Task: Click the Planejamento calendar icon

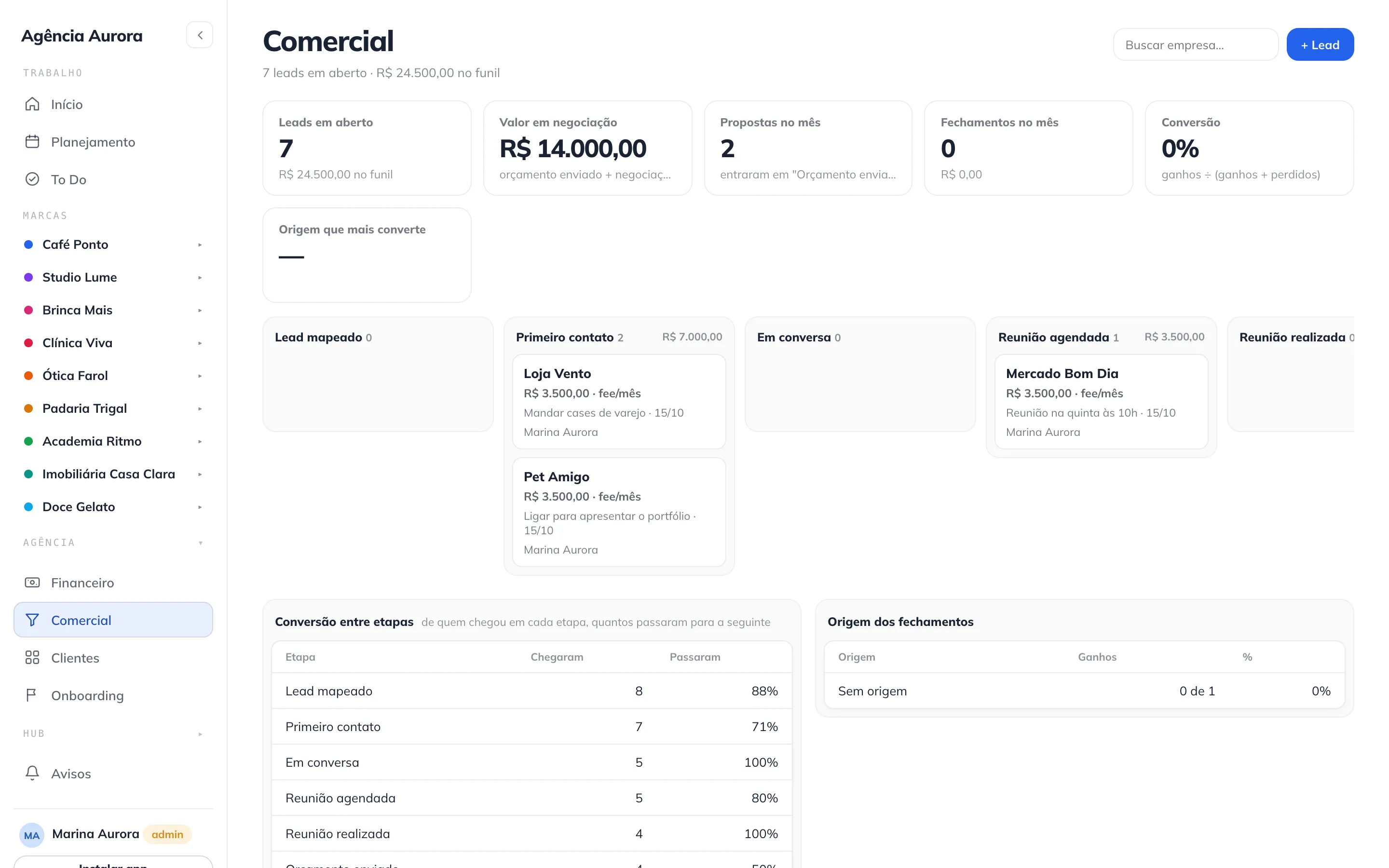Action: tap(32, 142)
